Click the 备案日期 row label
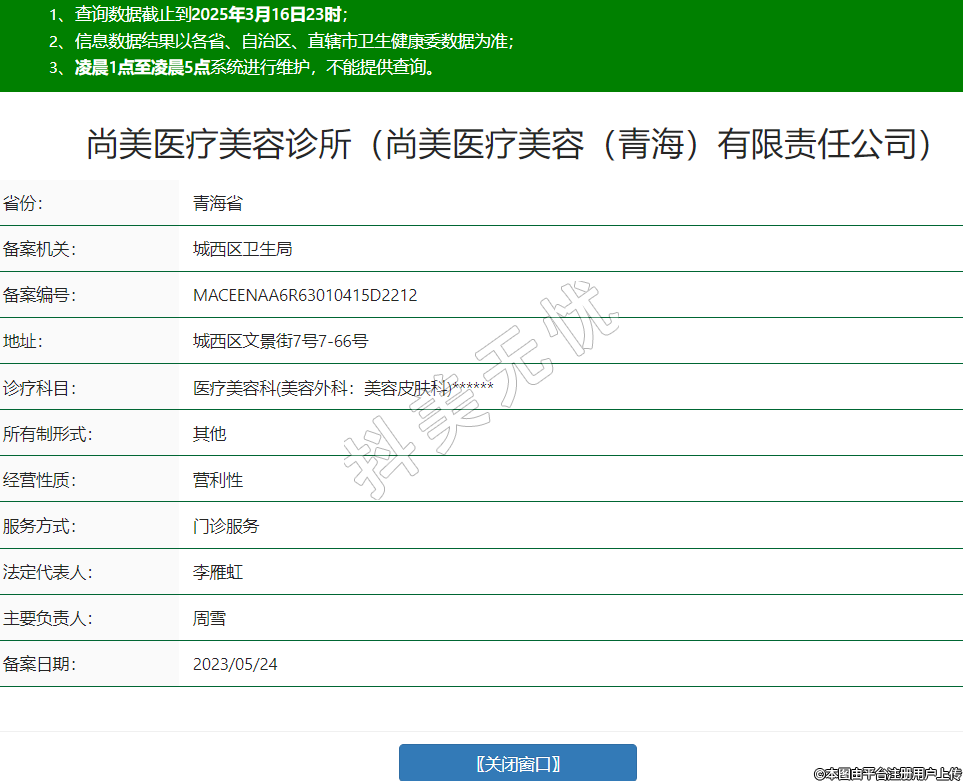The width and height of the screenshot is (963, 781). (39, 664)
